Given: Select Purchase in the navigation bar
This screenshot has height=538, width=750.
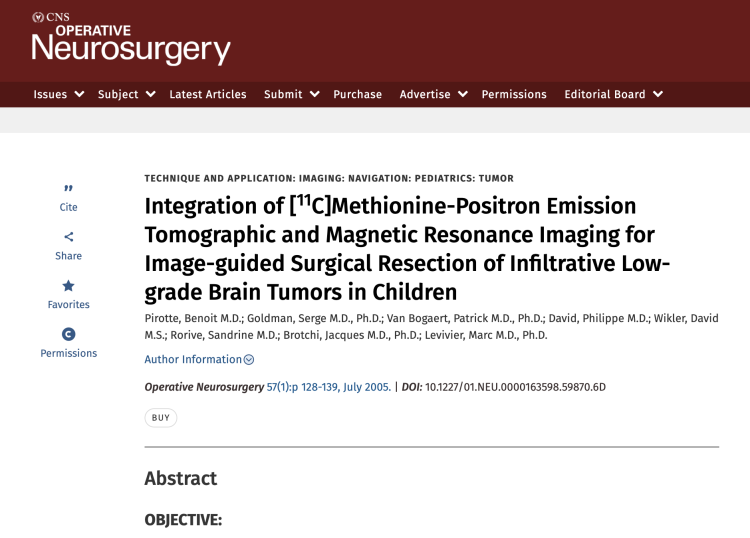Looking at the screenshot, I should pos(357,94).
